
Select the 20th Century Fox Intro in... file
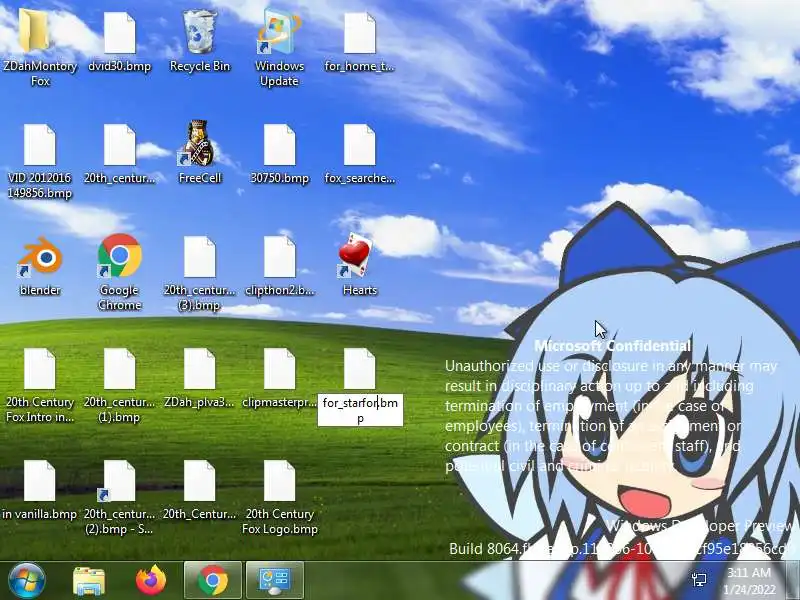(x=39, y=369)
